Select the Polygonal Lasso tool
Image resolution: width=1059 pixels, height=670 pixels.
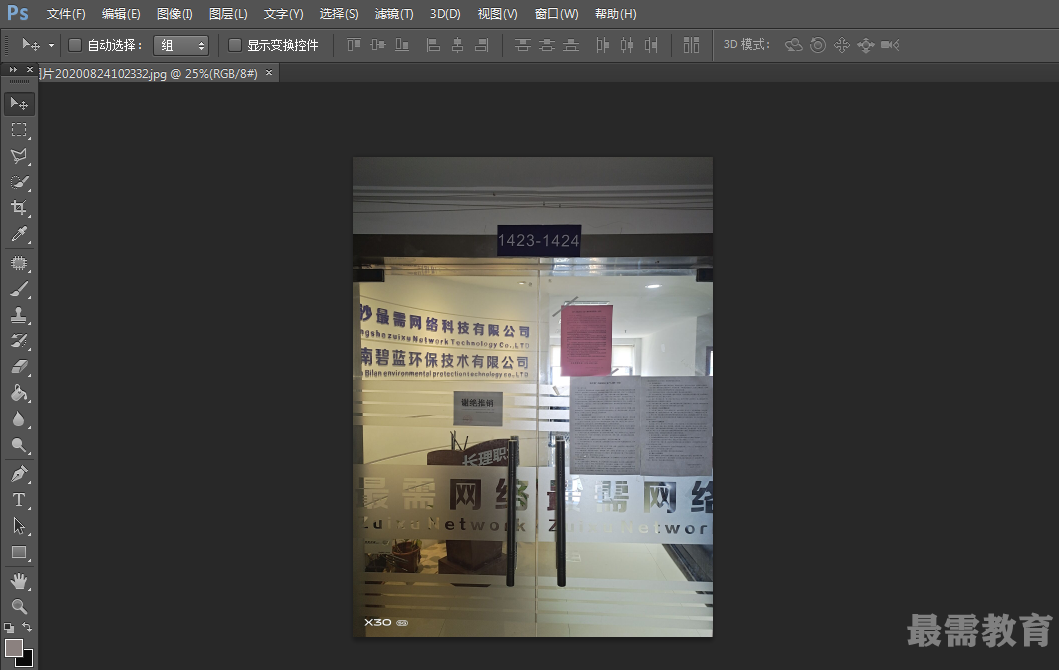coord(19,156)
